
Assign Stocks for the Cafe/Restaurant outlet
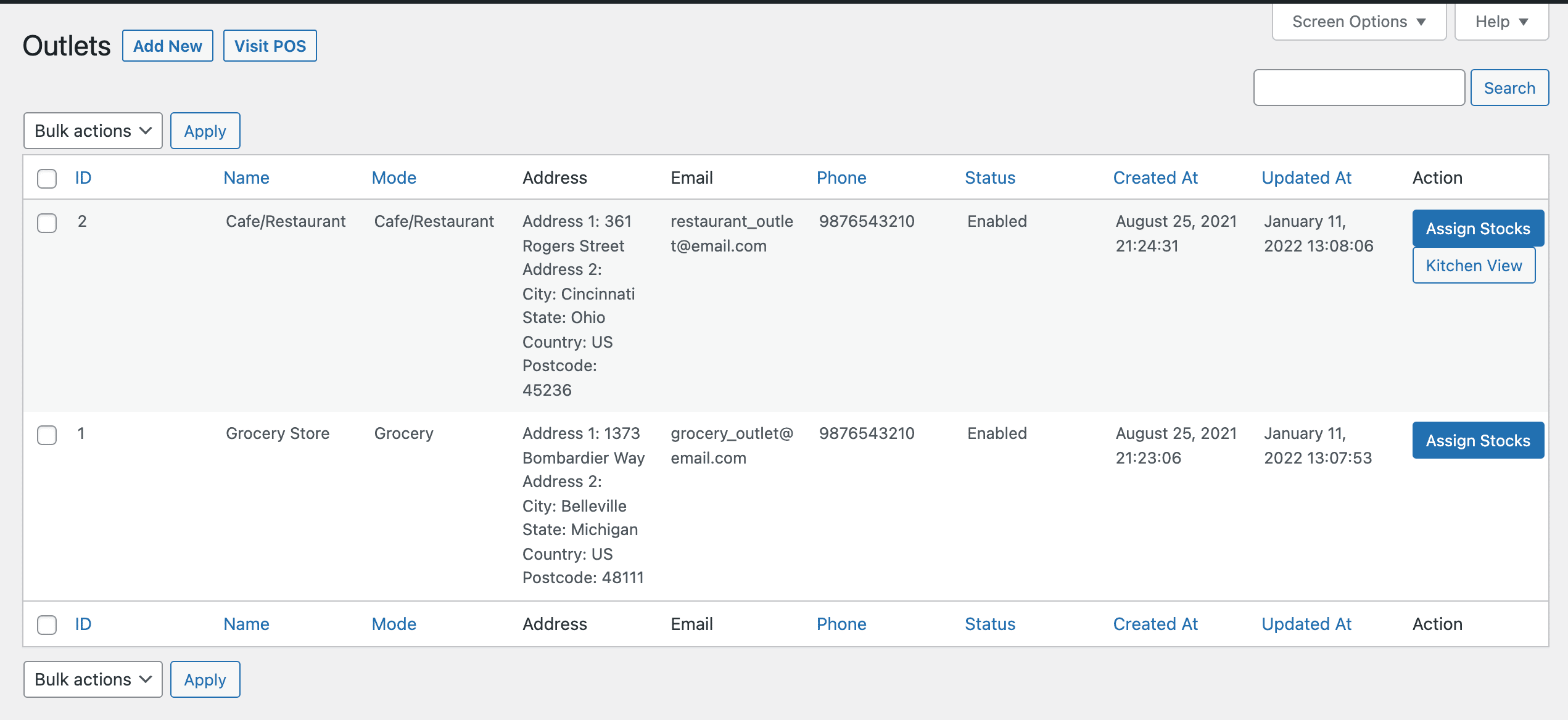[1477, 229]
